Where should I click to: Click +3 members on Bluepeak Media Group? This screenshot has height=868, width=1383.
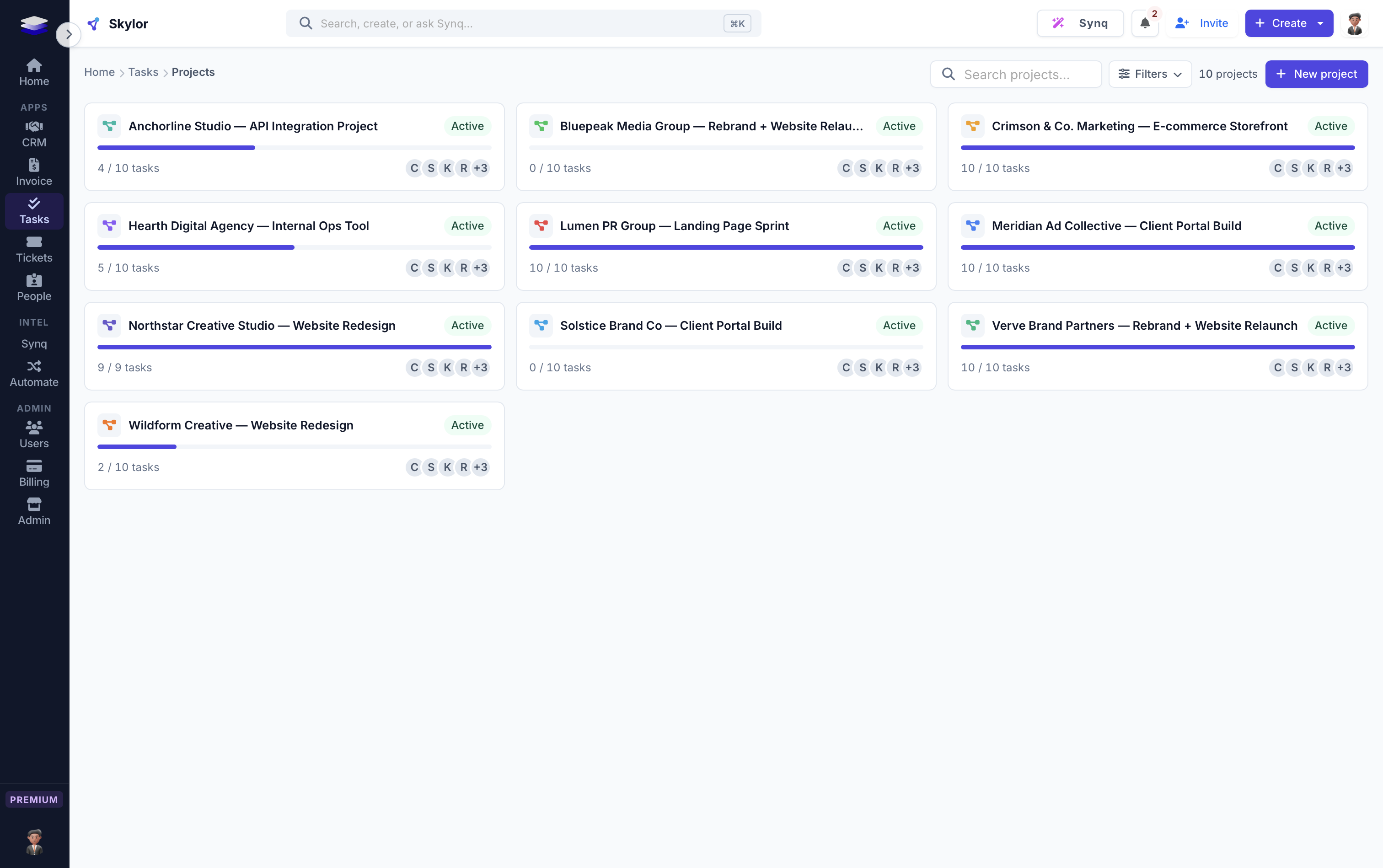911,168
